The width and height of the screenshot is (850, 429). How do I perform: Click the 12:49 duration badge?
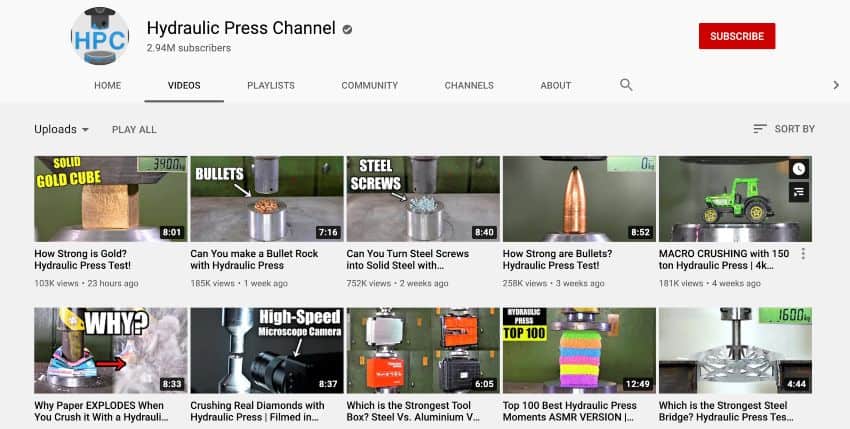[x=638, y=384]
